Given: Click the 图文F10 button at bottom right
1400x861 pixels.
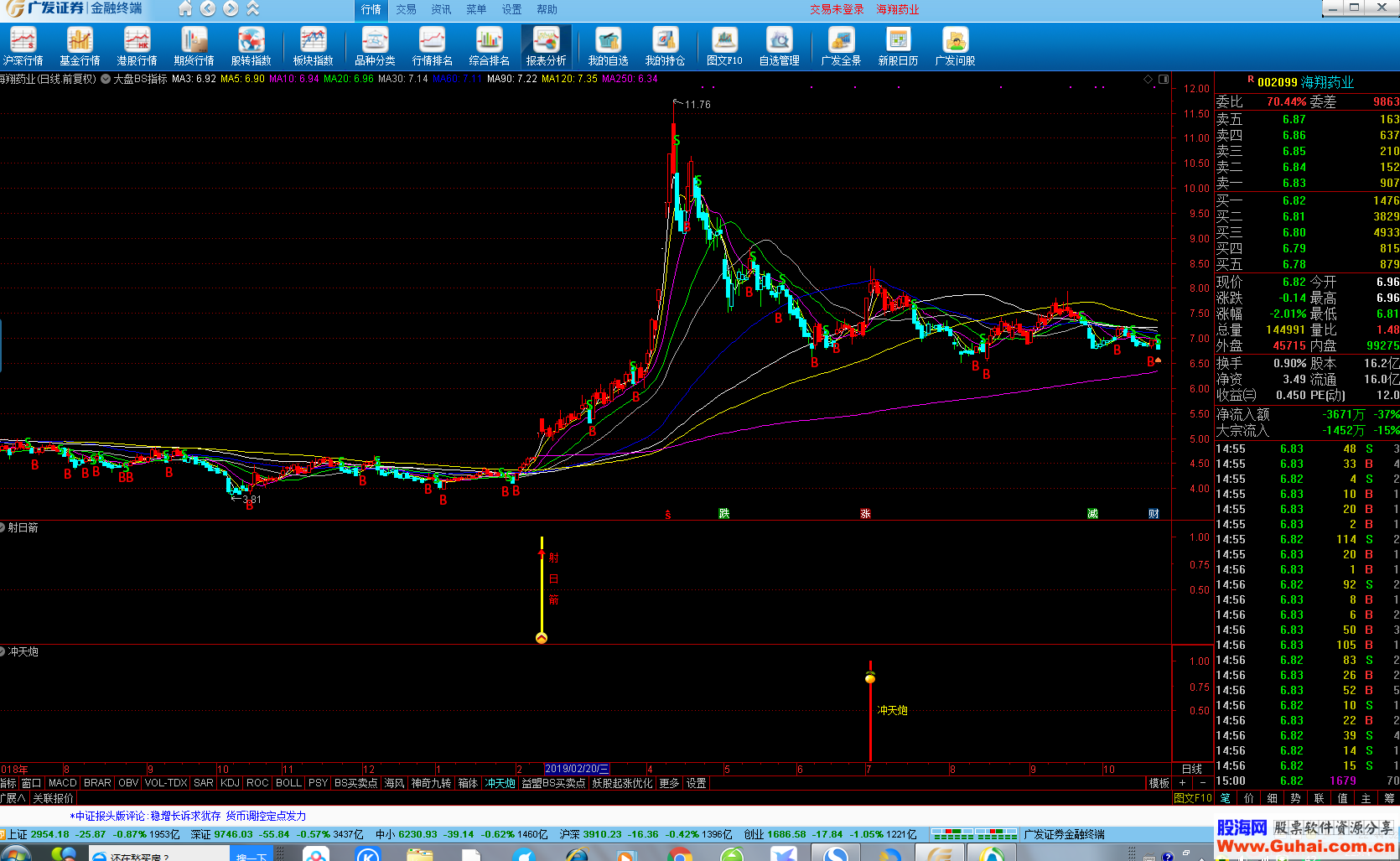Looking at the screenshot, I should (x=1193, y=798).
